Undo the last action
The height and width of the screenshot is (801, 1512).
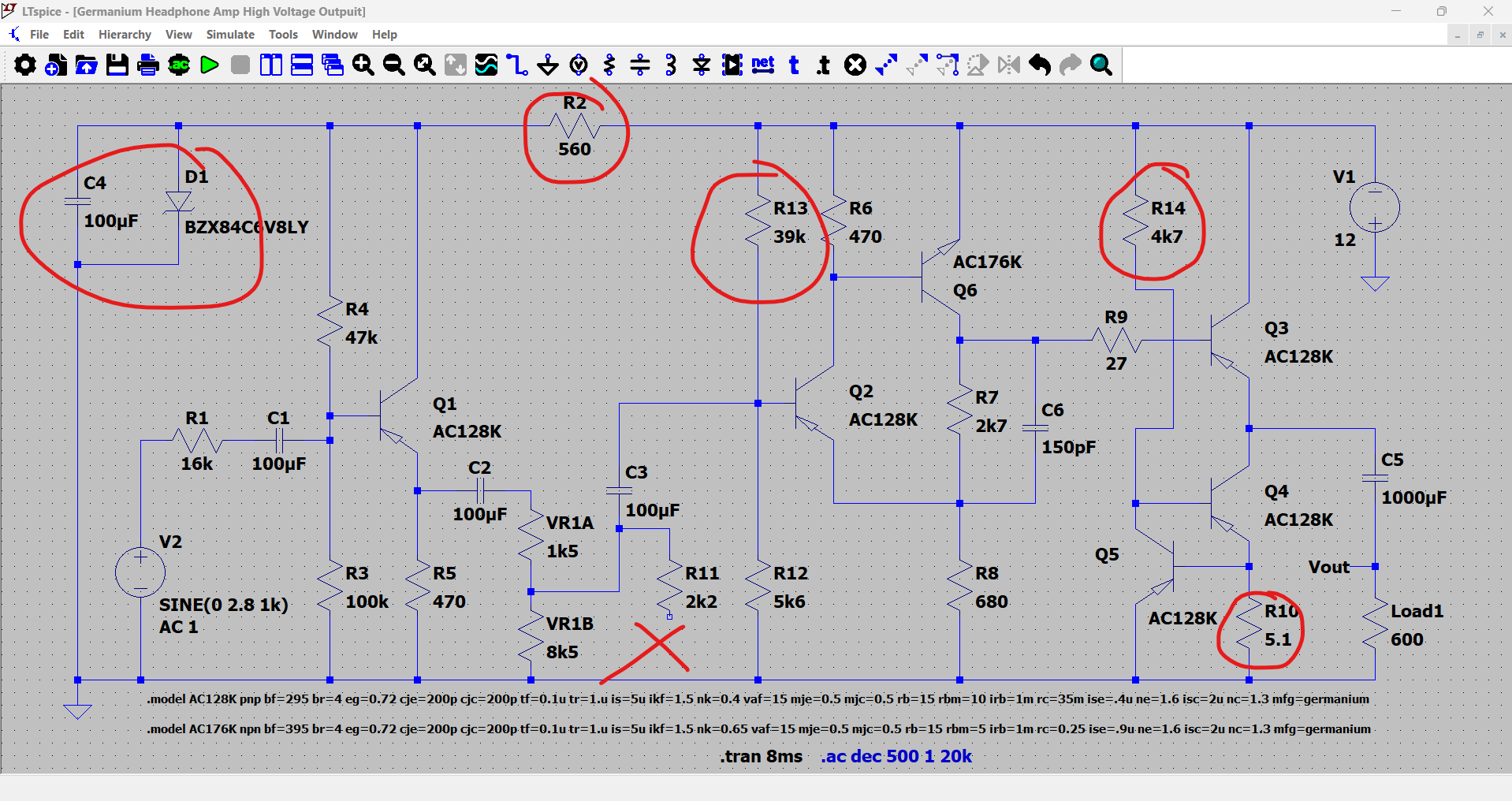1040,65
